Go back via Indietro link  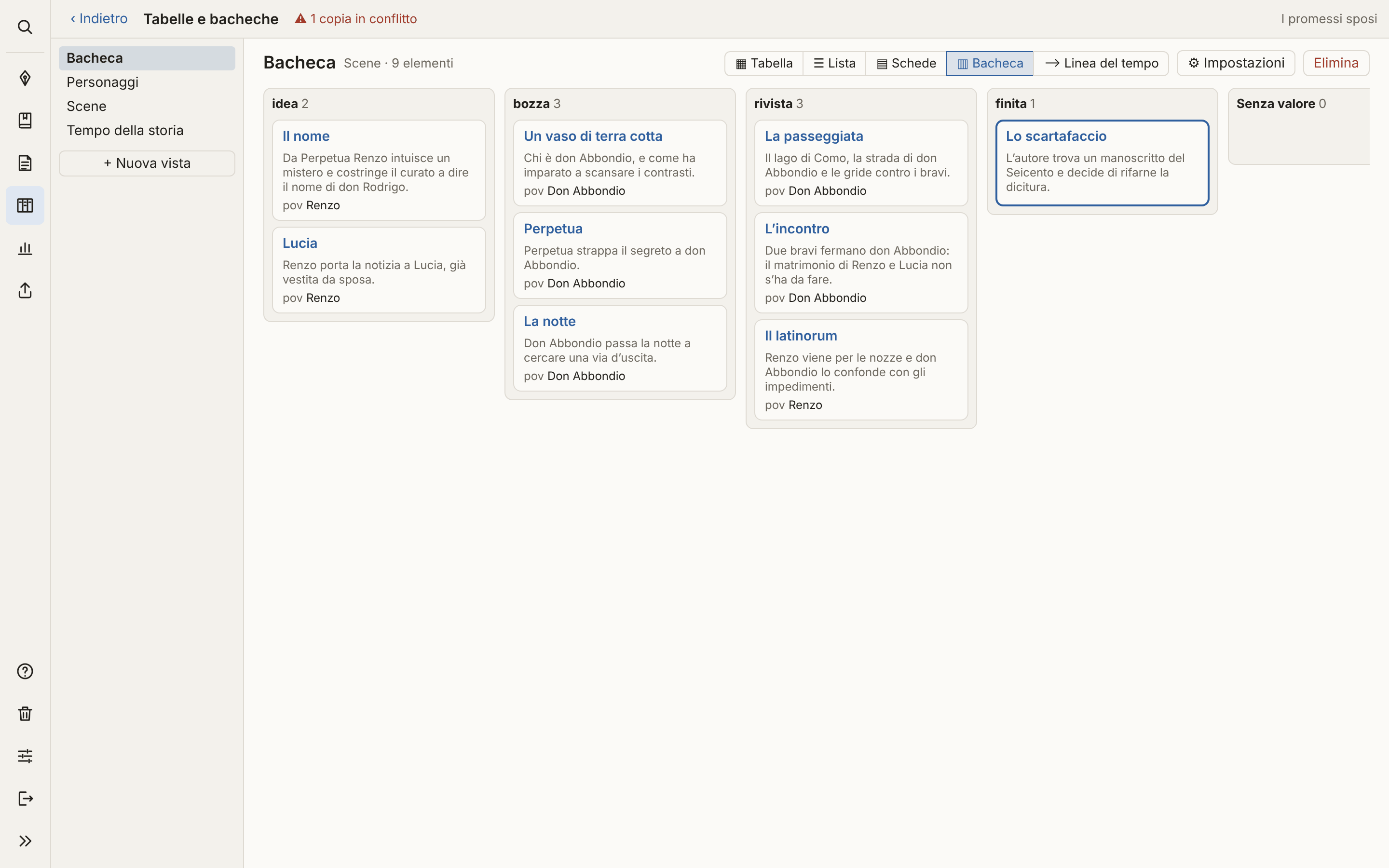[99, 19]
